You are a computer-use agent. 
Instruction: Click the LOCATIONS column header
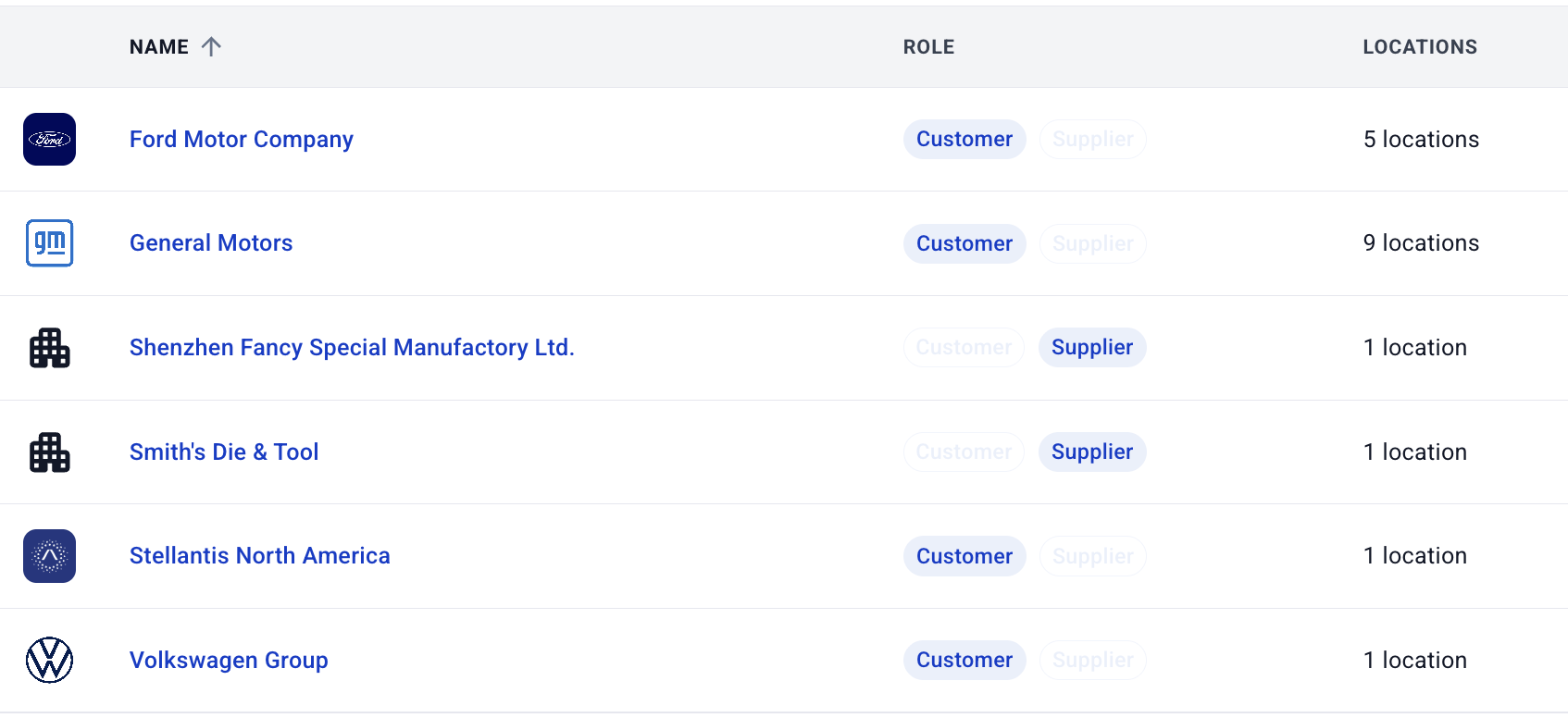click(1420, 46)
